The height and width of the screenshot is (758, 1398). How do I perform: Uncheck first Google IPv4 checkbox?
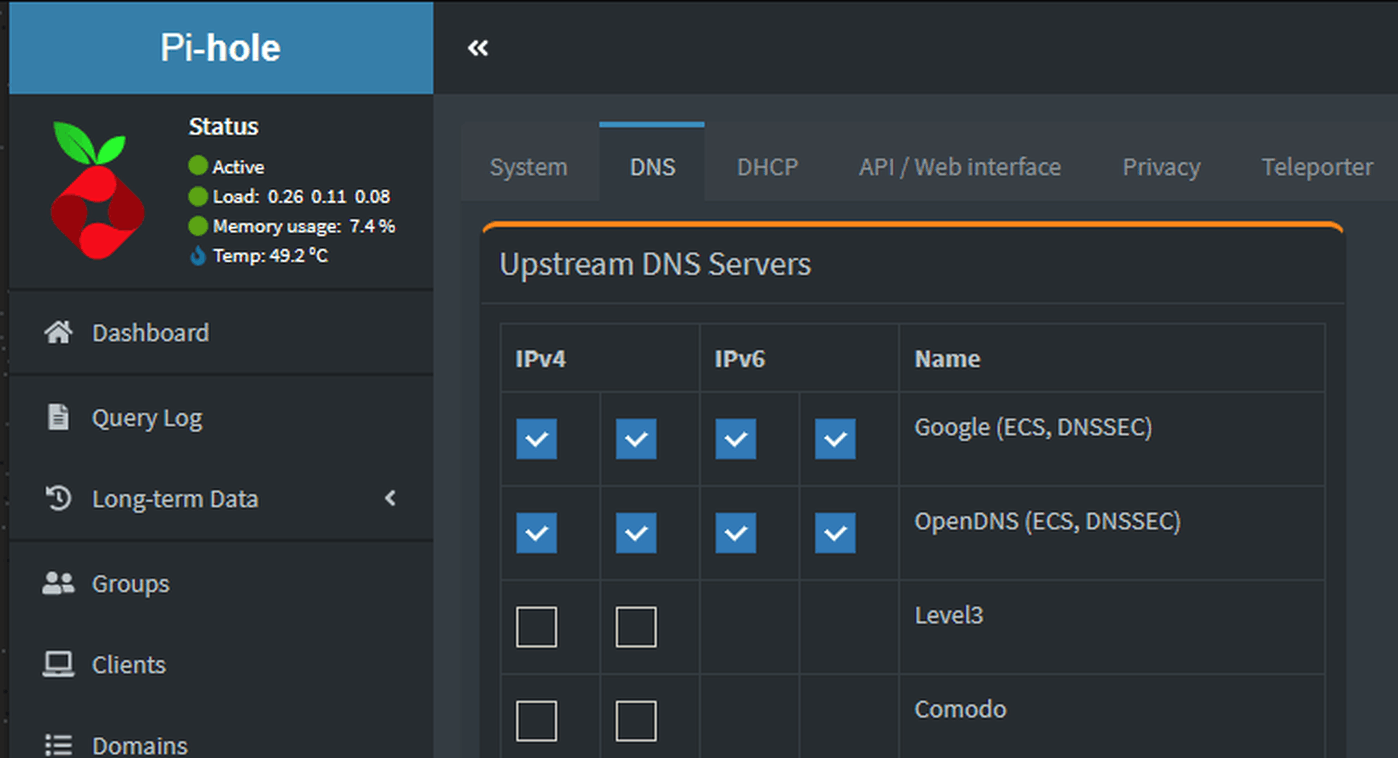[536, 439]
